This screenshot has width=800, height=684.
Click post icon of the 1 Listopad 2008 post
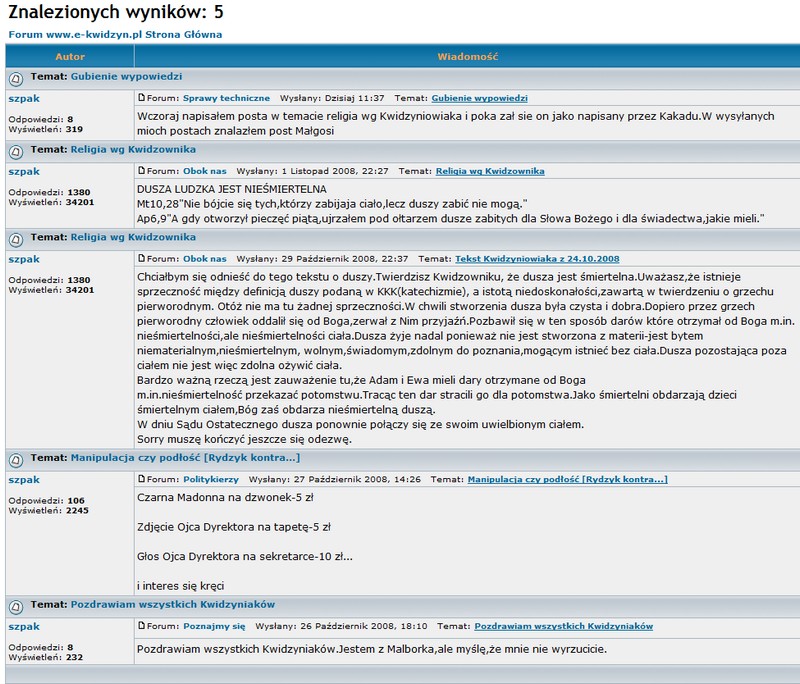(141, 172)
